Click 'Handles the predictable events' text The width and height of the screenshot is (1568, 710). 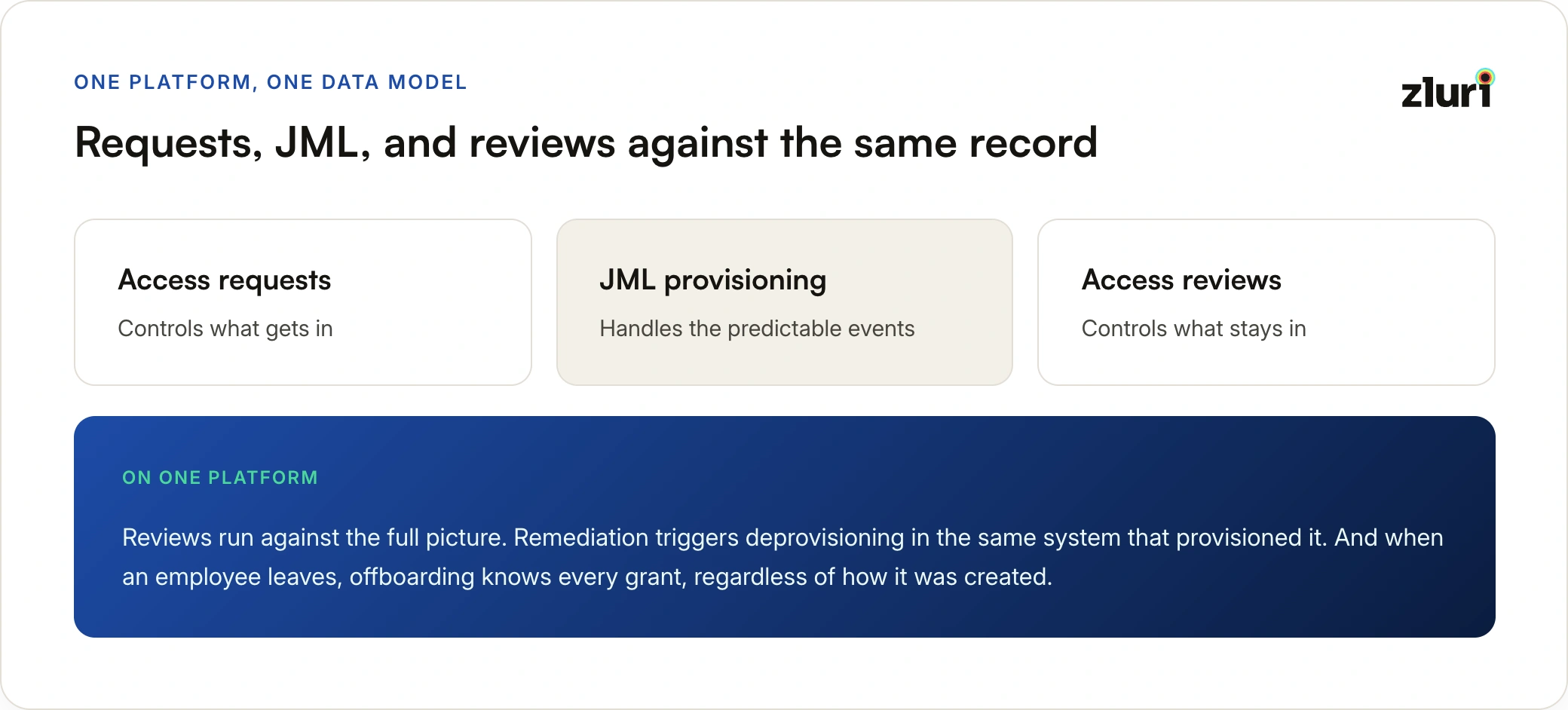click(x=757, y=329)
